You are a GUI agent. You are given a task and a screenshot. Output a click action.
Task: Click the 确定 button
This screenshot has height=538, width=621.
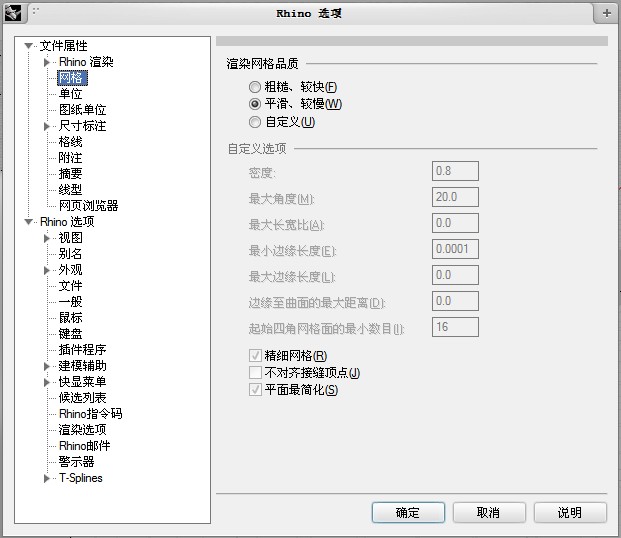pos(408,513)
